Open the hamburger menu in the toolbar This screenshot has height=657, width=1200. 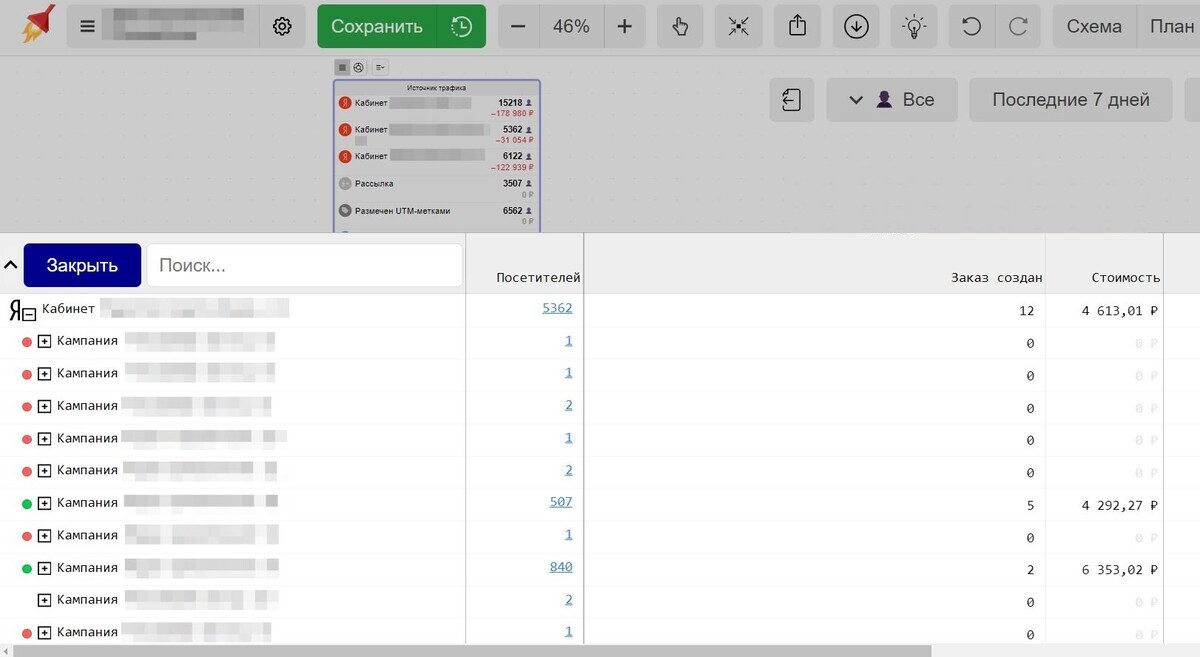[x=87, y=26]
